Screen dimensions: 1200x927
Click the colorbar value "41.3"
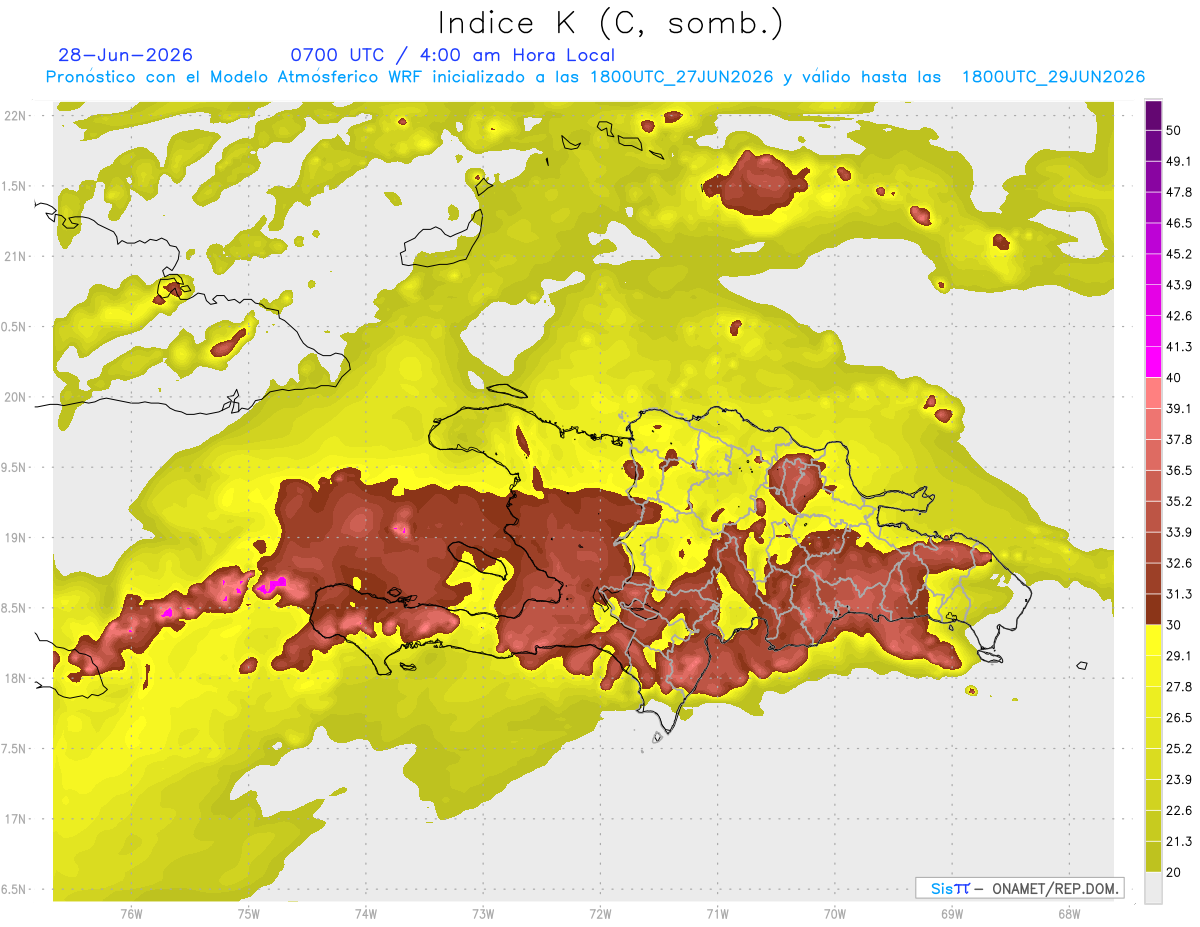1180,347
